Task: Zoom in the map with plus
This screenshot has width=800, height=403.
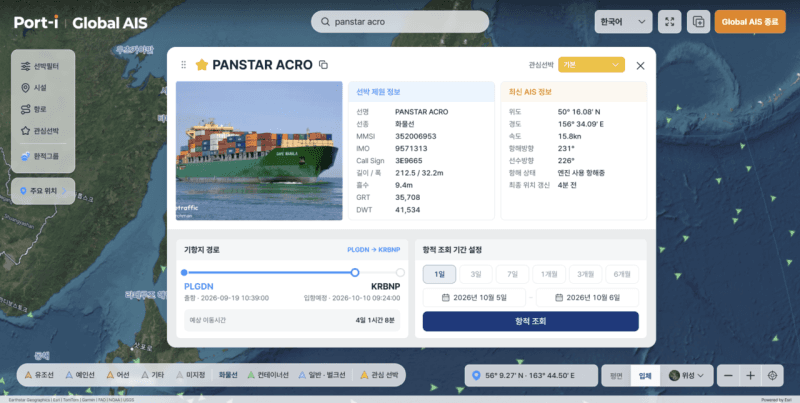Action: [750, 375]
